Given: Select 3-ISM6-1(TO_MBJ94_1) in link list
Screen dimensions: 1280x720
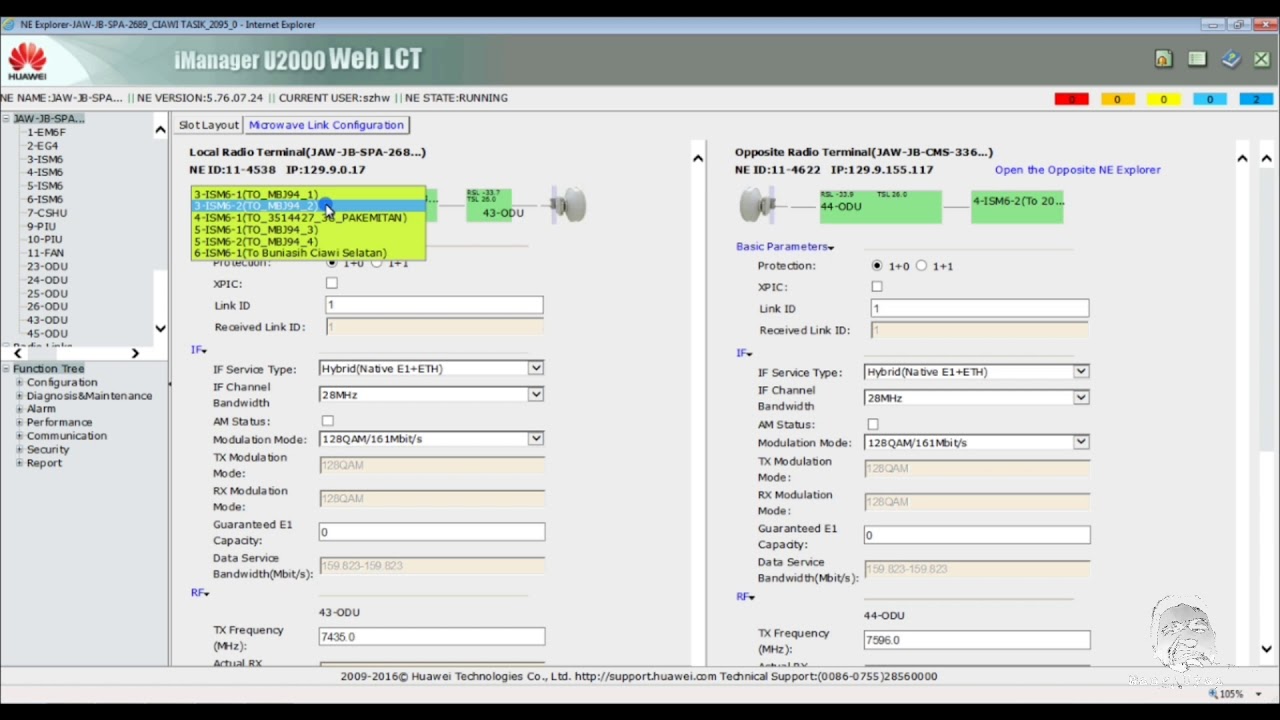Looking at the screenshot, I should pos(308,194).
